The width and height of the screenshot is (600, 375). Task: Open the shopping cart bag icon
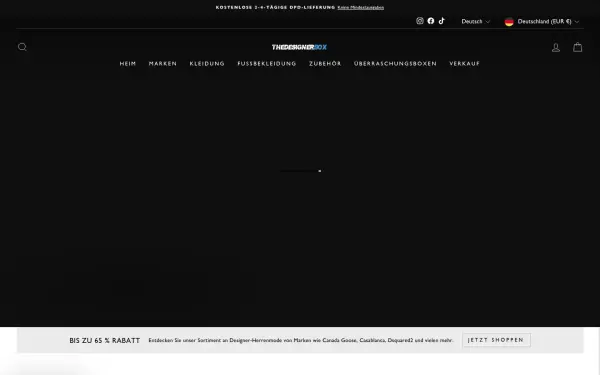point(577,47)
